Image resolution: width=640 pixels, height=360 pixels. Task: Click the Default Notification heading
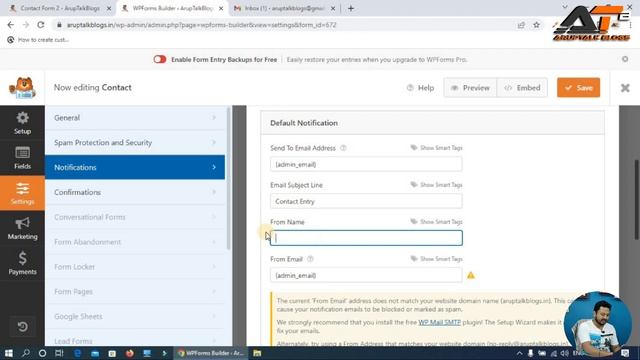tap(304, 123)
